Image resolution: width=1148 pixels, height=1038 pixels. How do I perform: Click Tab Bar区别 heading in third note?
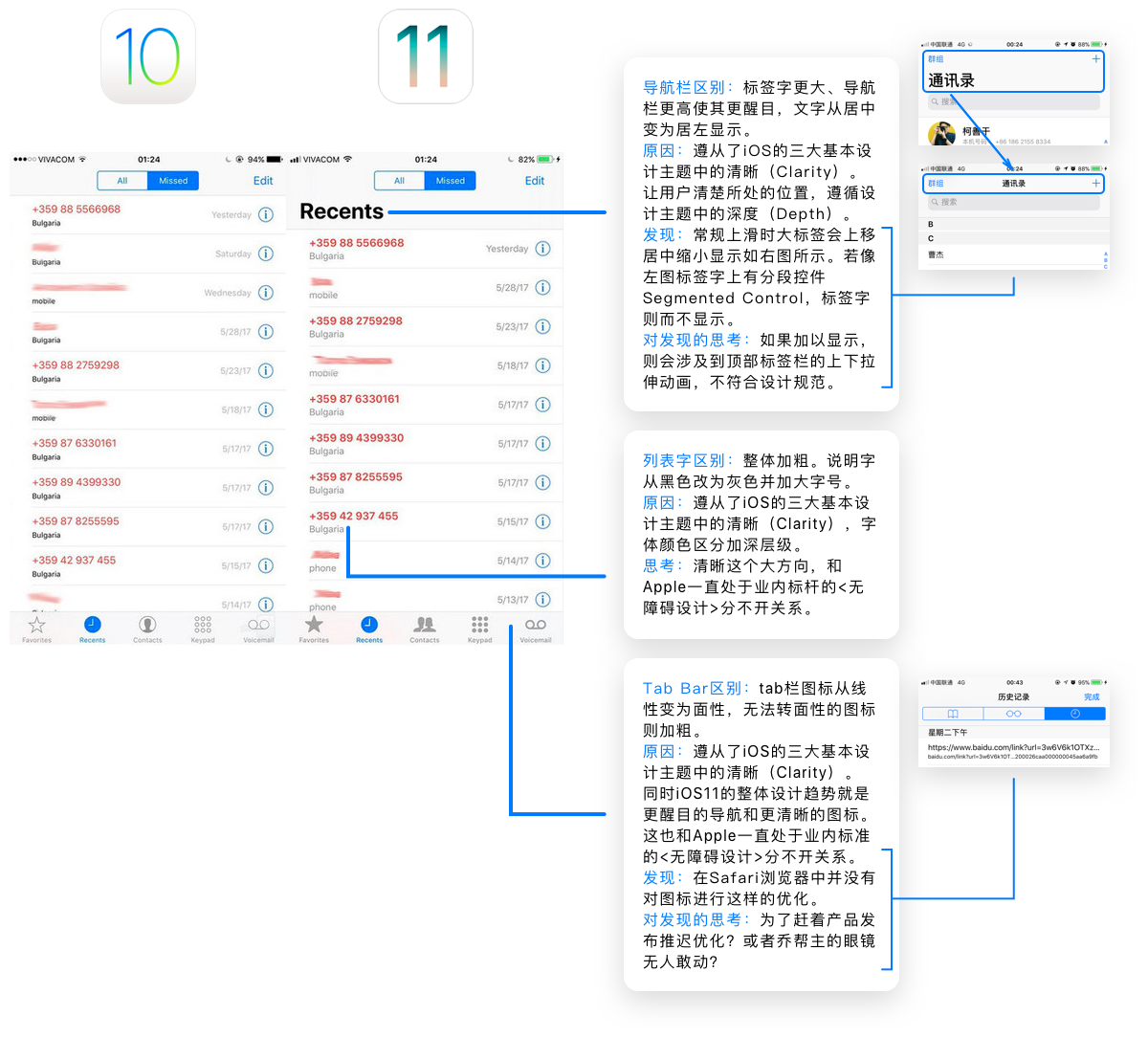[x=695, y=688]
